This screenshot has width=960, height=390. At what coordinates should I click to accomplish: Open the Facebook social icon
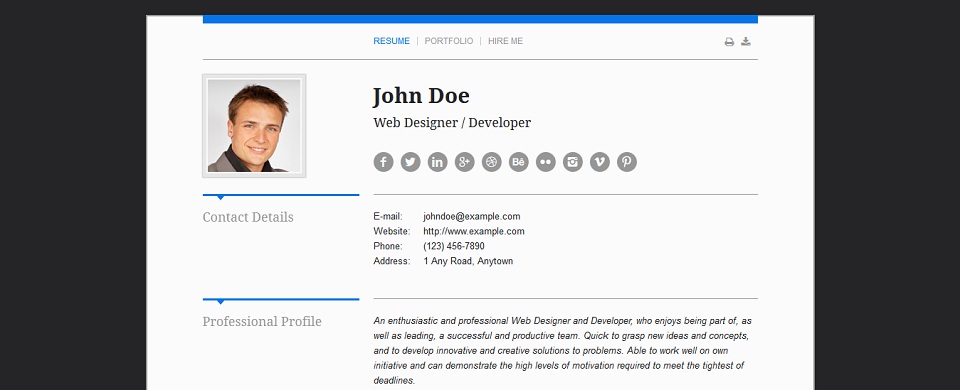click(x=383, y=162)
